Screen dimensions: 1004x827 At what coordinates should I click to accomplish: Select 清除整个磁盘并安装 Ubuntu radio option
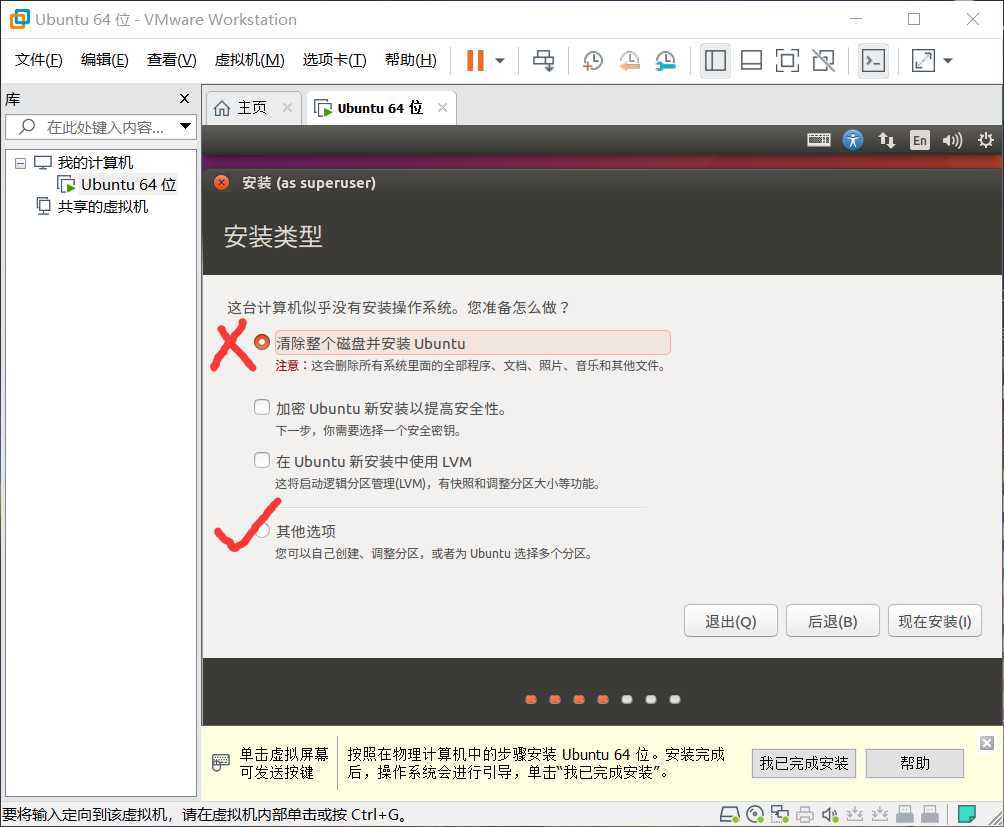(x=261, y=342)
